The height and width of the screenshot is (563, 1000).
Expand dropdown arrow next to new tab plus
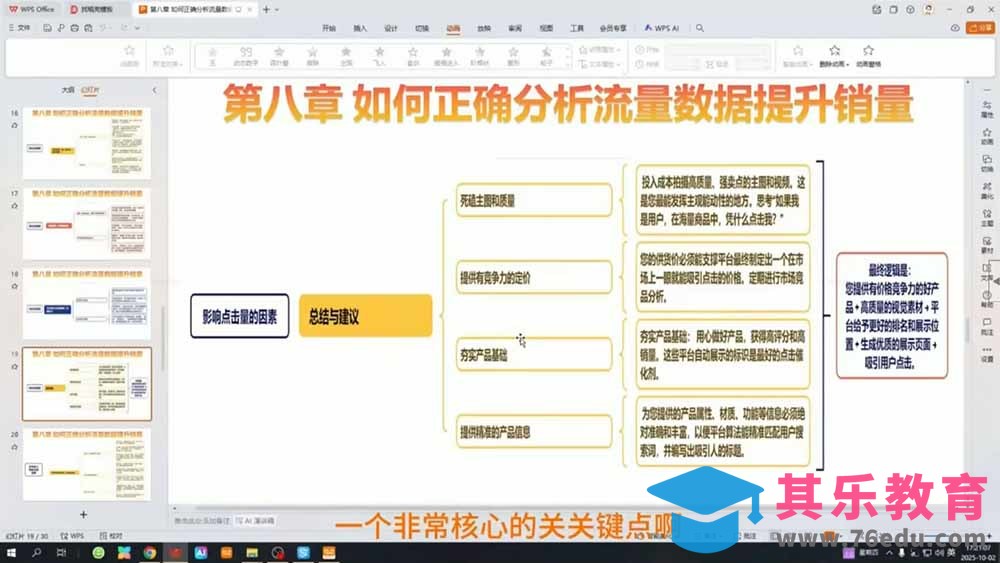(276, 10)
